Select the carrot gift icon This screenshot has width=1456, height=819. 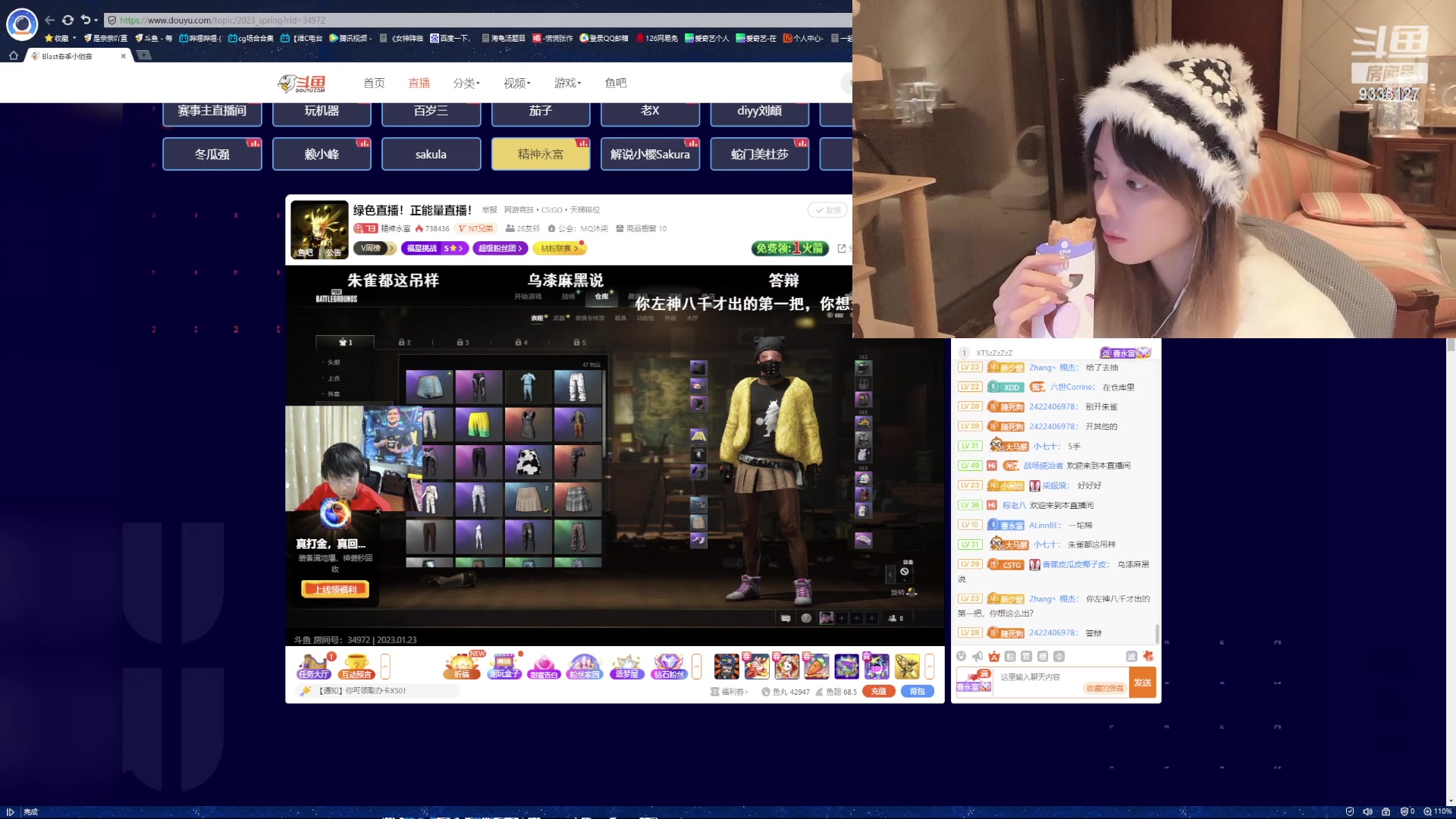click(817, 666)
